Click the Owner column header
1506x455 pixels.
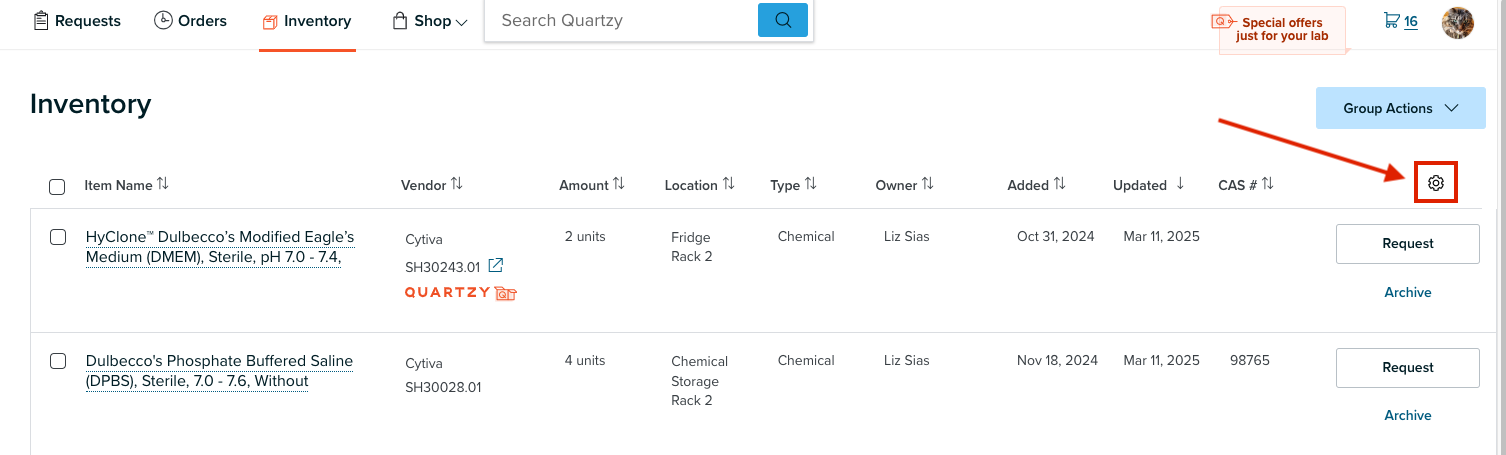[896, 185]
